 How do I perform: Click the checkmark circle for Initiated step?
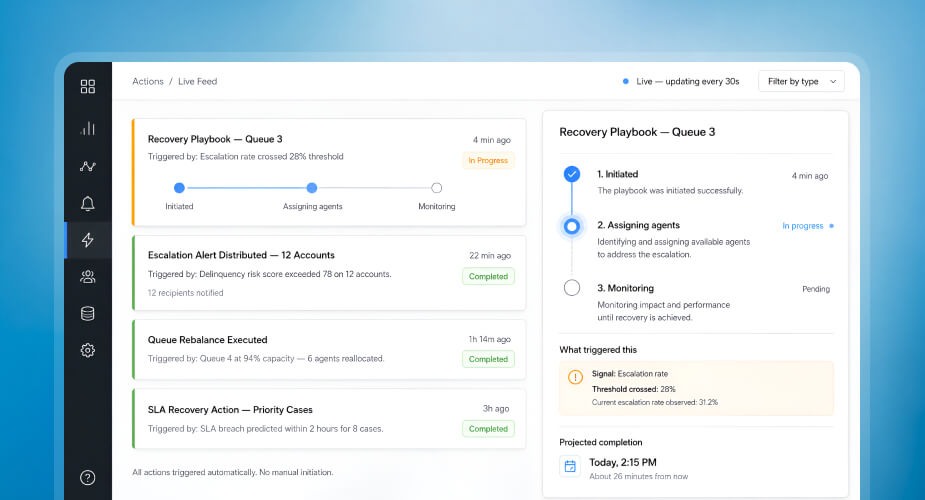(572, 174)
